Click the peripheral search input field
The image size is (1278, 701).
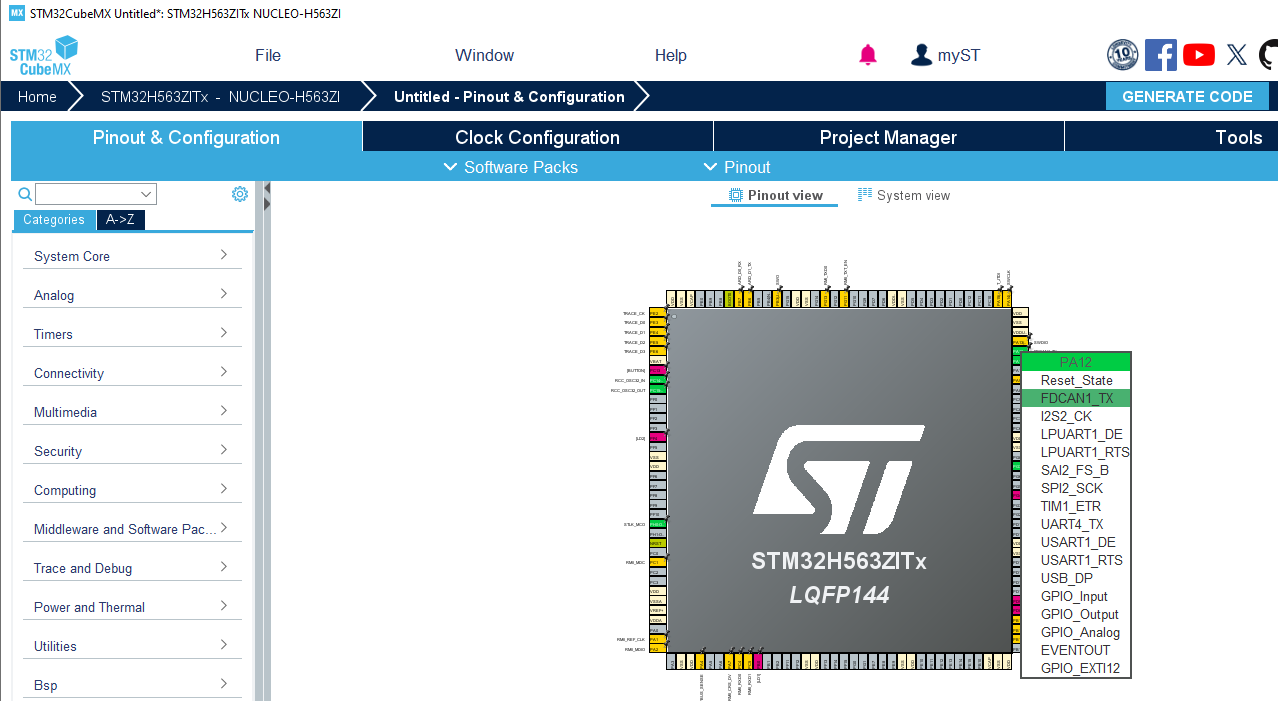point(95,193)
